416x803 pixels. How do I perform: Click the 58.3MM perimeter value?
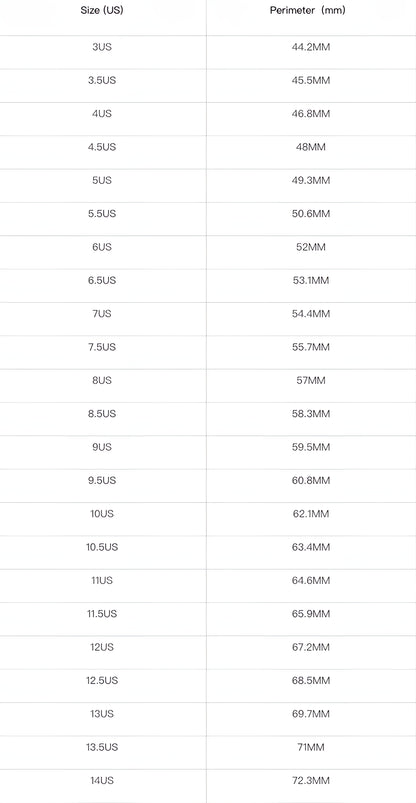(311, 413)
